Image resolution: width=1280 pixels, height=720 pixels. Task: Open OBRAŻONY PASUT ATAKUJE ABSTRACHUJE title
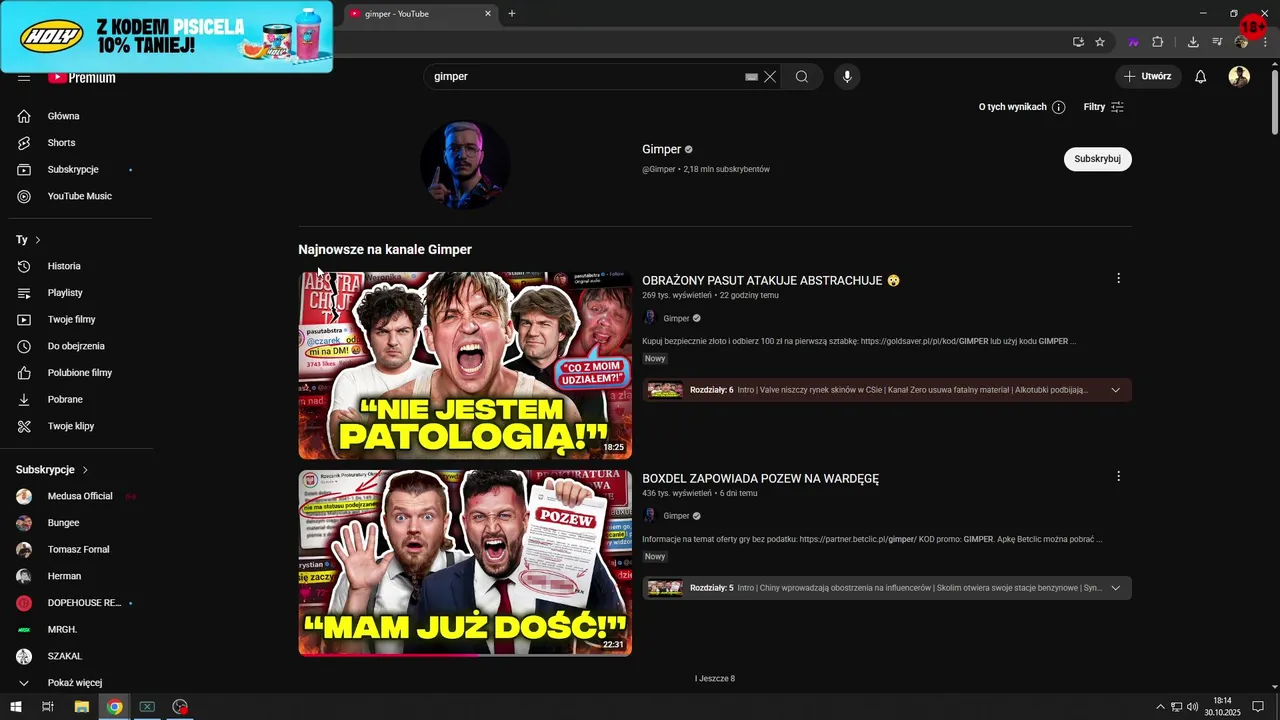pyautogui.click(x=771, y=281)
